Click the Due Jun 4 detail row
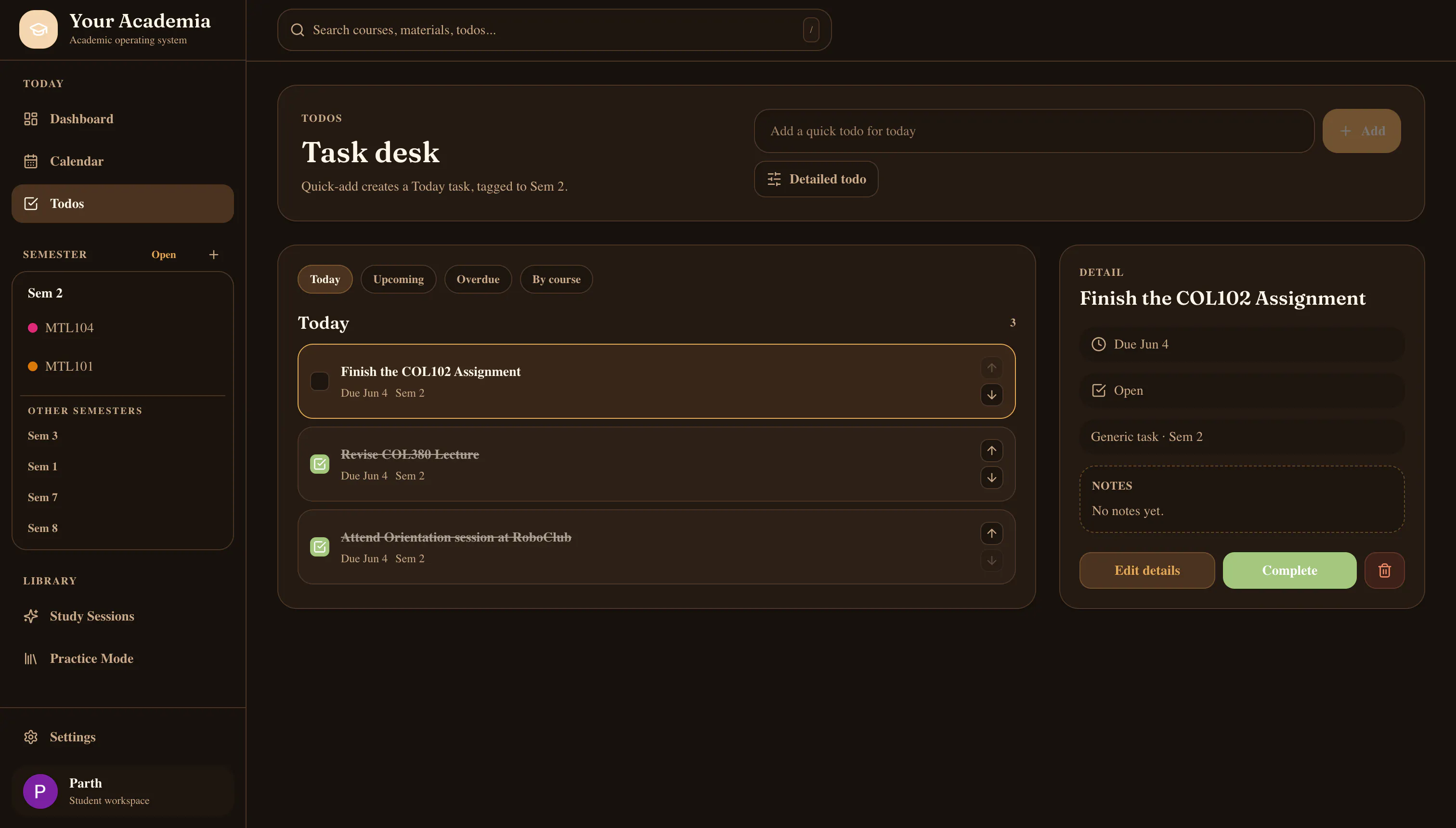The image size is (1456, 828). point(1242,344)
